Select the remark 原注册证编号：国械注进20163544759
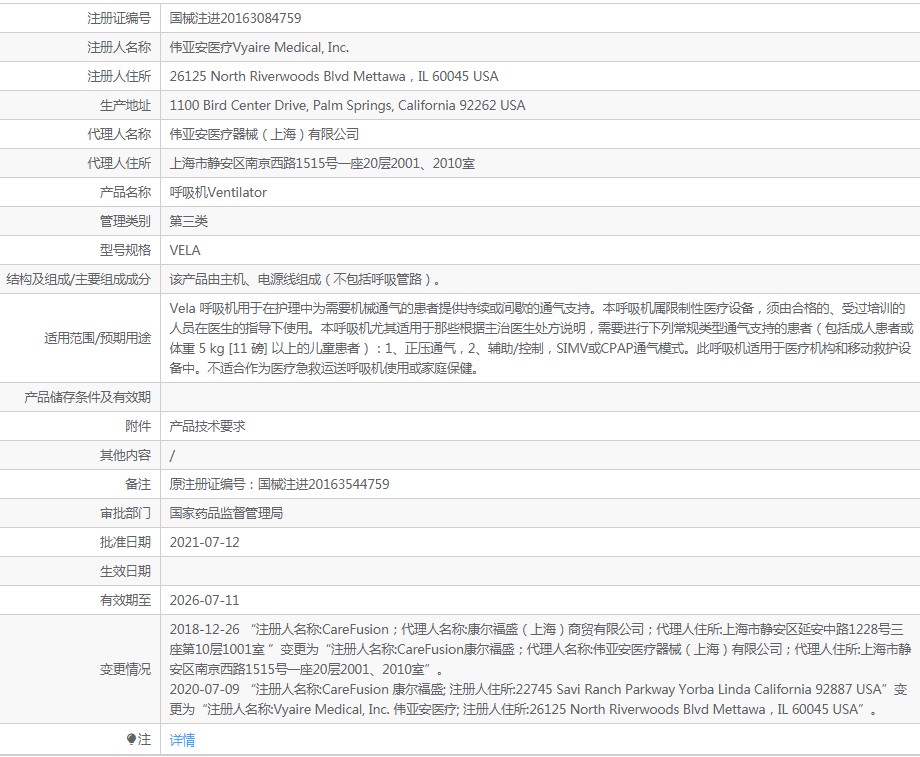The width and height of the screenshot is (920, 757). 279,484
